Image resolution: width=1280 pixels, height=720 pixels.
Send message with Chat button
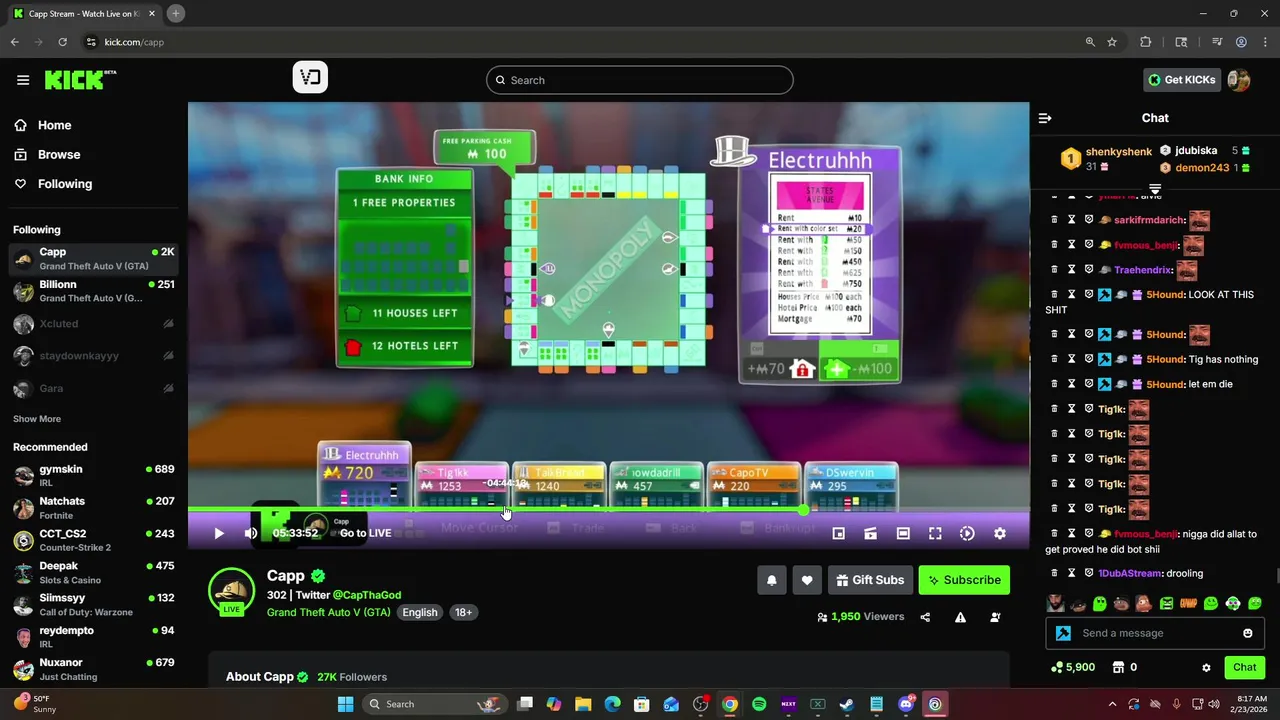pos(1245,667)
